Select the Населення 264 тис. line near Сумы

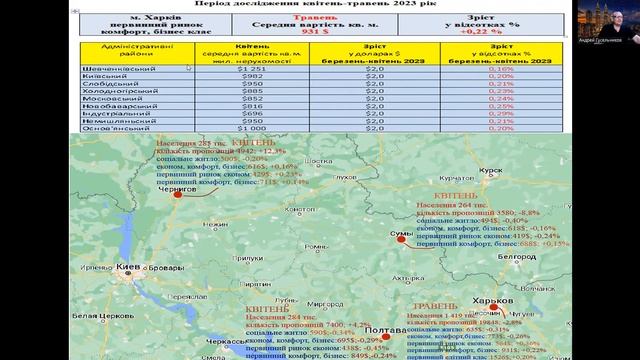coord(452,205)
